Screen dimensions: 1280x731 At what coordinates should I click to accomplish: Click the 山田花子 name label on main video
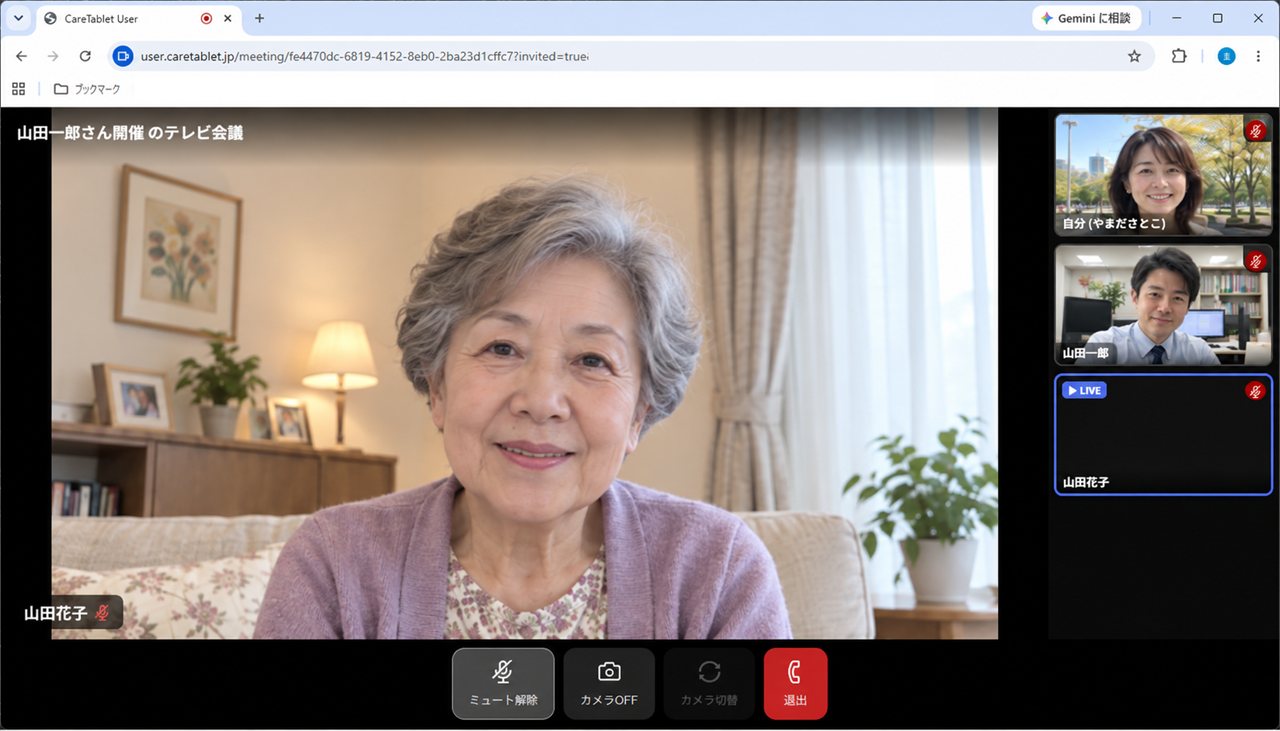pos(55,613)
